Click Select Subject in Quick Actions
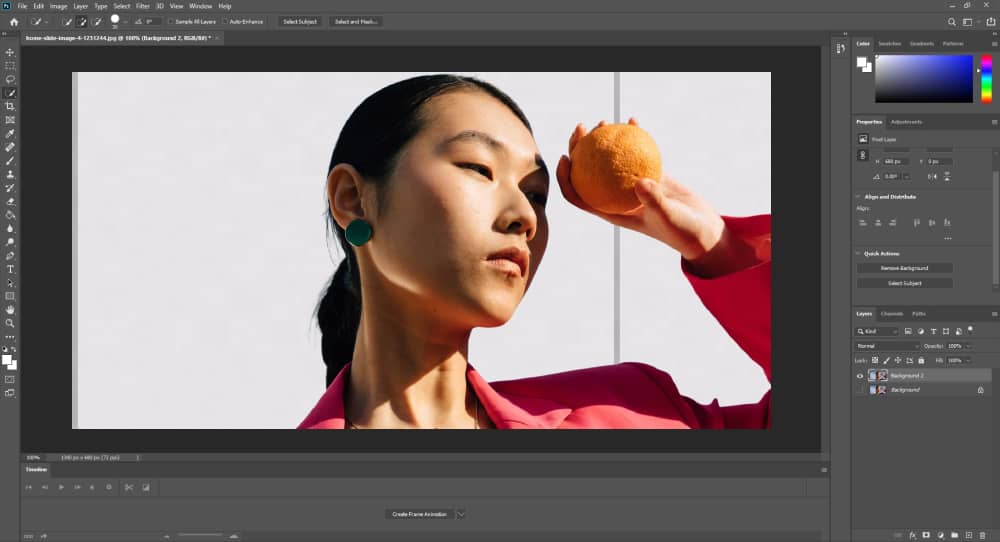The image size is (1000, 542). (904, 283)
